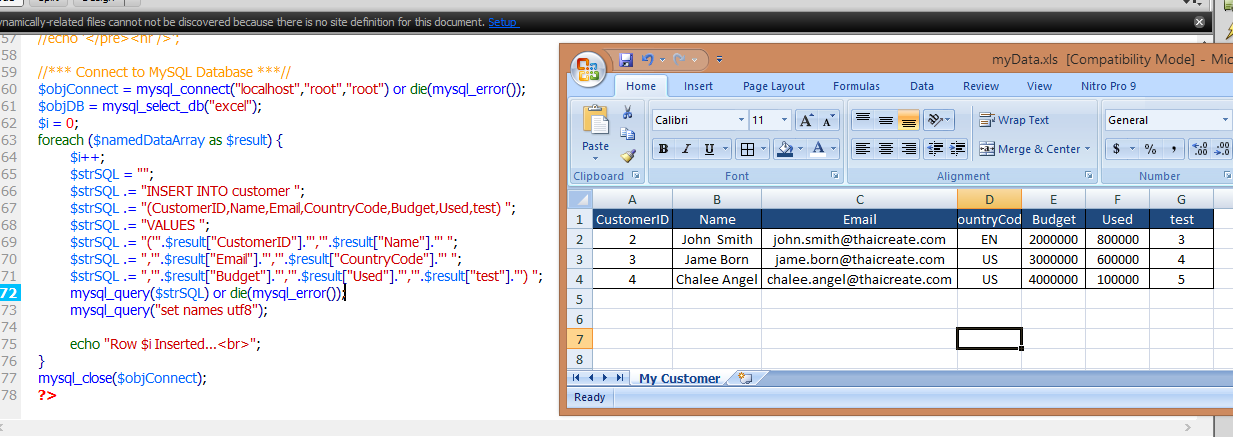Switch to the Formulas ribbon tab
Screen dimensions: 1233x437
(x=856, y=86)
